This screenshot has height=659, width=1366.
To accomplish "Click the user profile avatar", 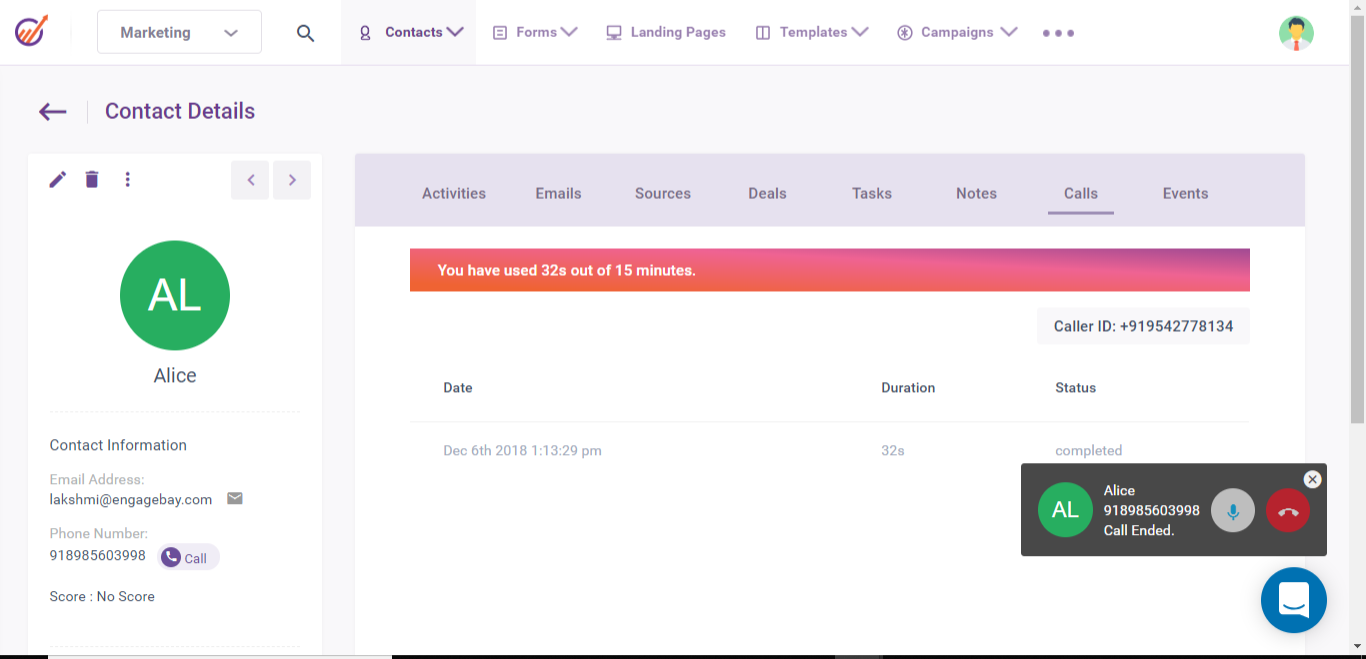I will click(x=1296, y=33).
